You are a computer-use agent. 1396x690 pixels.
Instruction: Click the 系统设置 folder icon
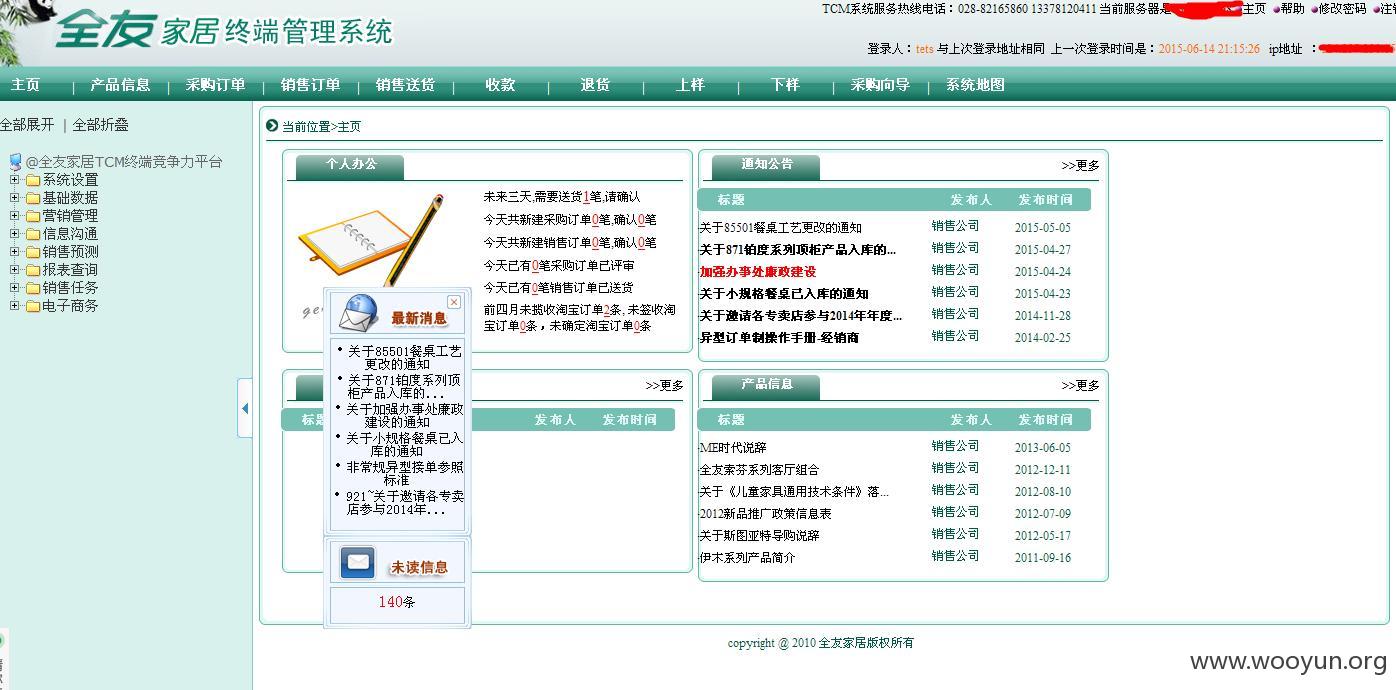(x=33, y=181)
